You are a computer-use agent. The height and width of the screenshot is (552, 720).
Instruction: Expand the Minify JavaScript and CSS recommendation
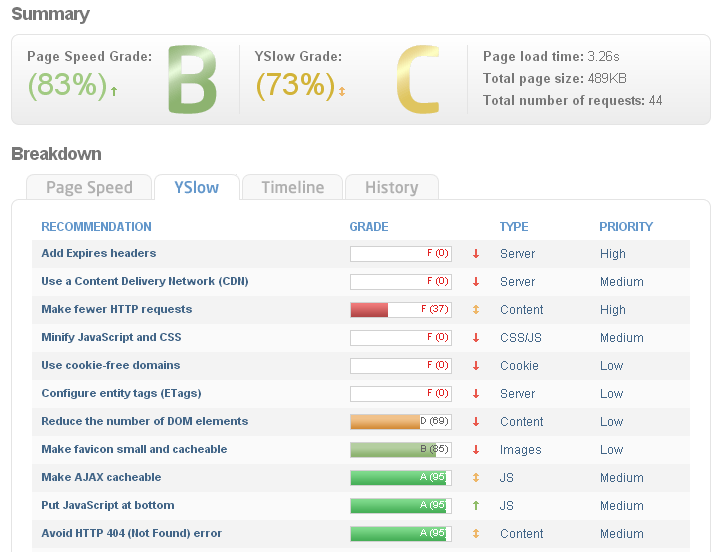[x=111, y=338]
